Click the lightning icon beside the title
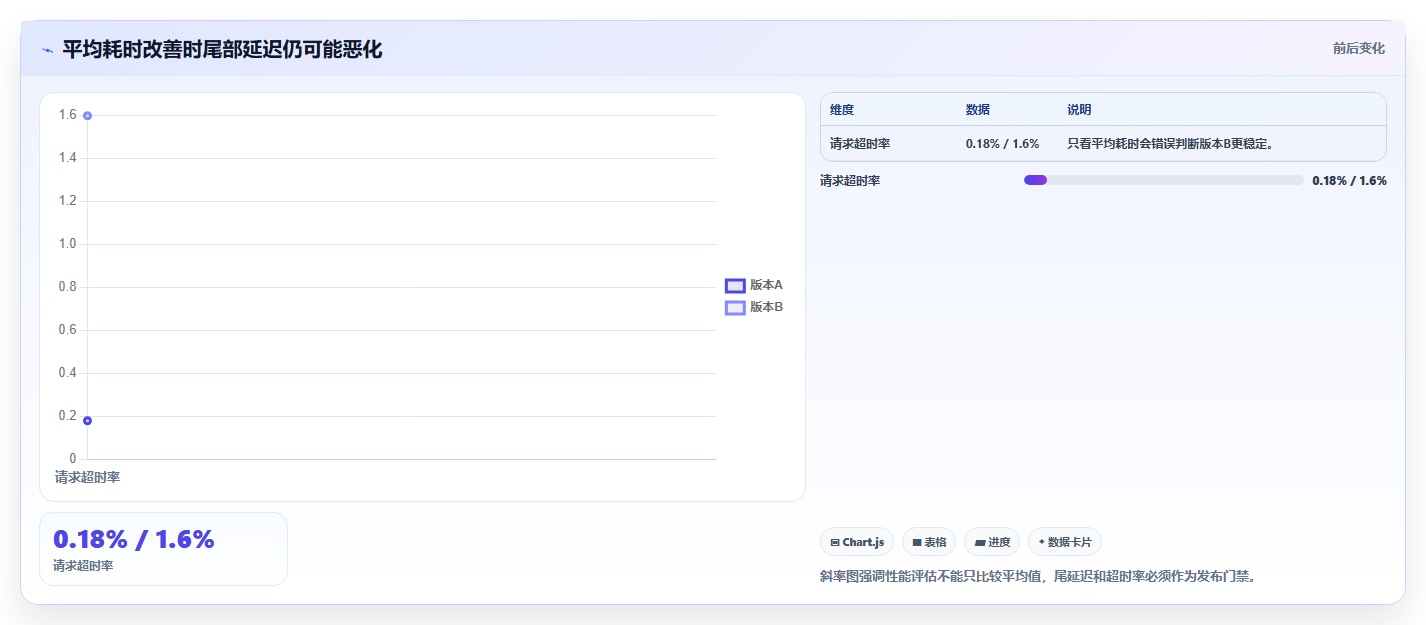Screen dimensions: 1426x625 [47, 50]
